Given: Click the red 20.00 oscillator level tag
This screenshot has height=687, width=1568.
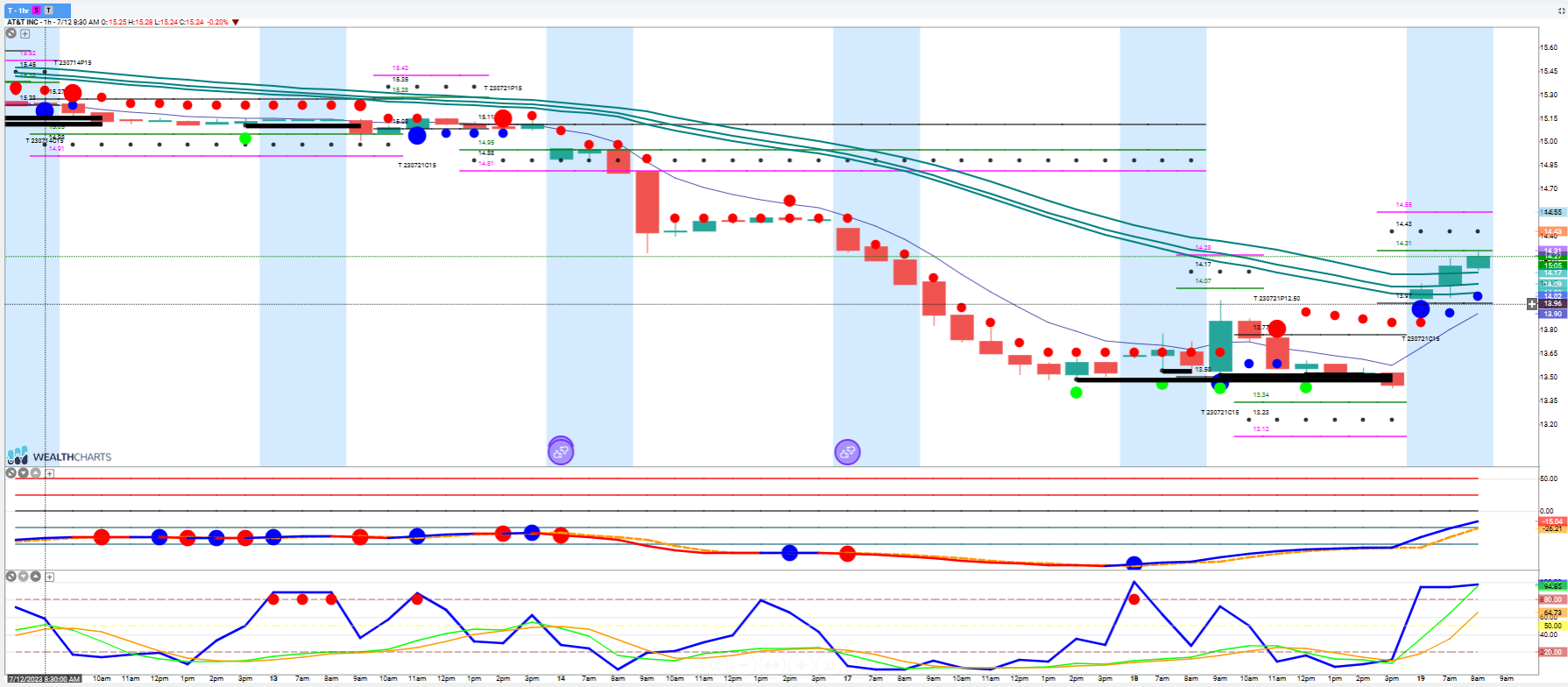Looking at the screenshot, I should pos(1552,652).
